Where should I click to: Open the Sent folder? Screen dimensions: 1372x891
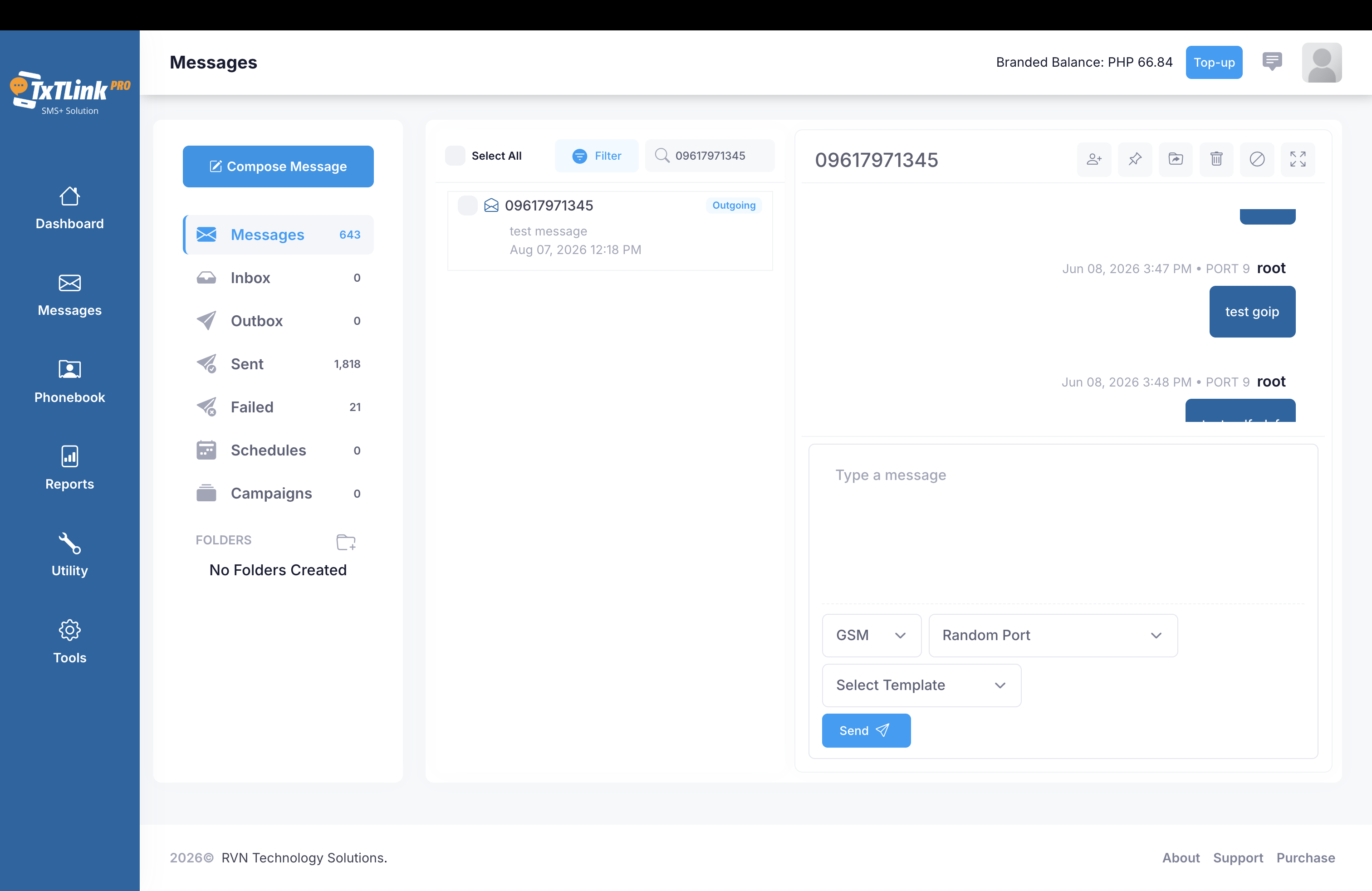(x=279, y=364)
